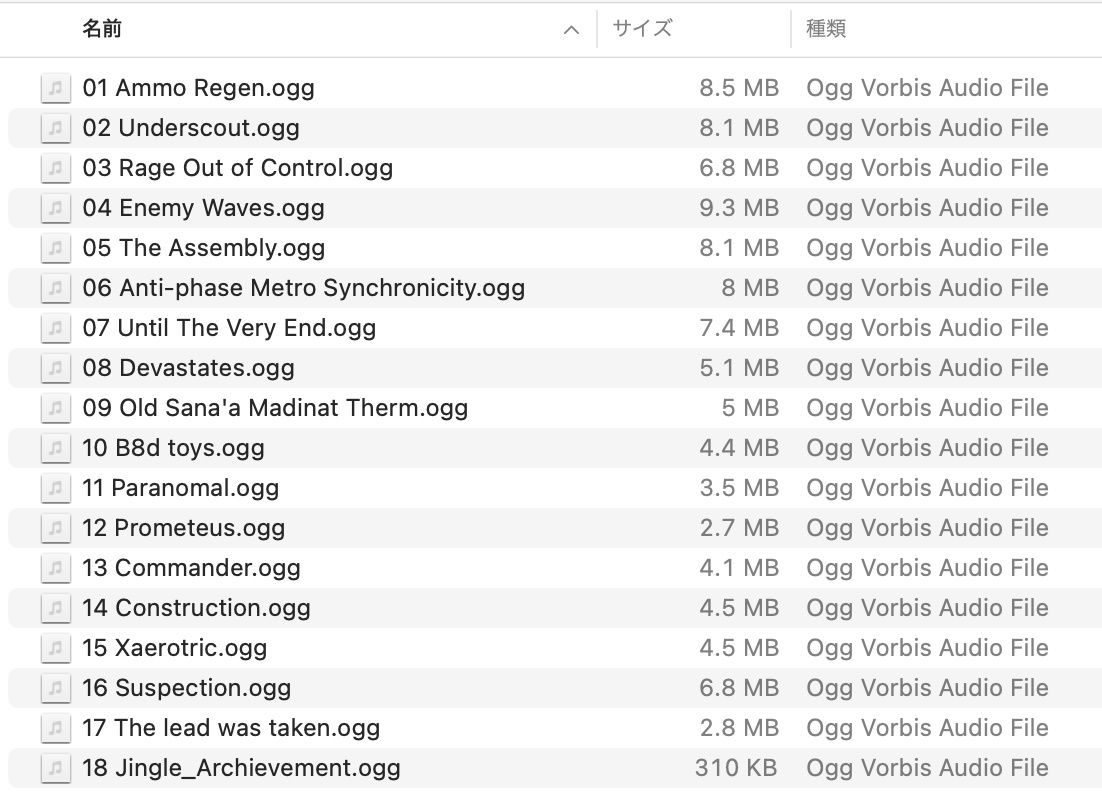Sort files by the 名前 column header
Image resolution: width=1102 pixels, height=806 pixels.
click(x=102, y=29)
